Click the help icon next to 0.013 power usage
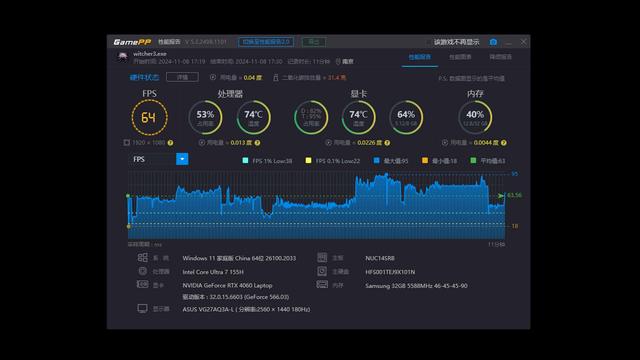The height and width of the screenshot is (360, 640). tap(257, 143)
